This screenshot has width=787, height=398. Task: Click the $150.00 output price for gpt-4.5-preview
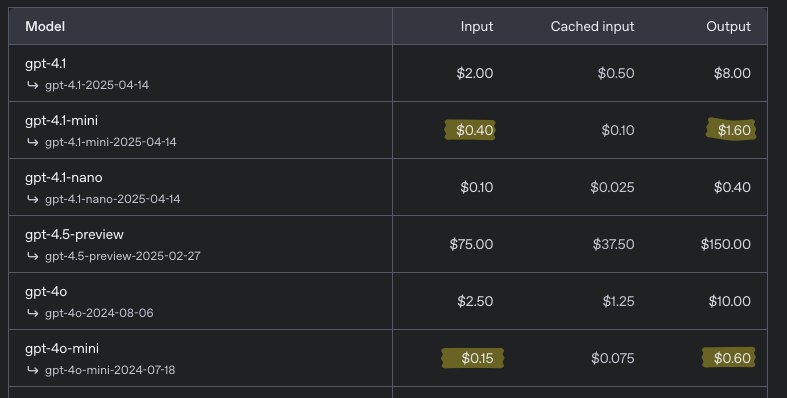[x=726, y=244]
